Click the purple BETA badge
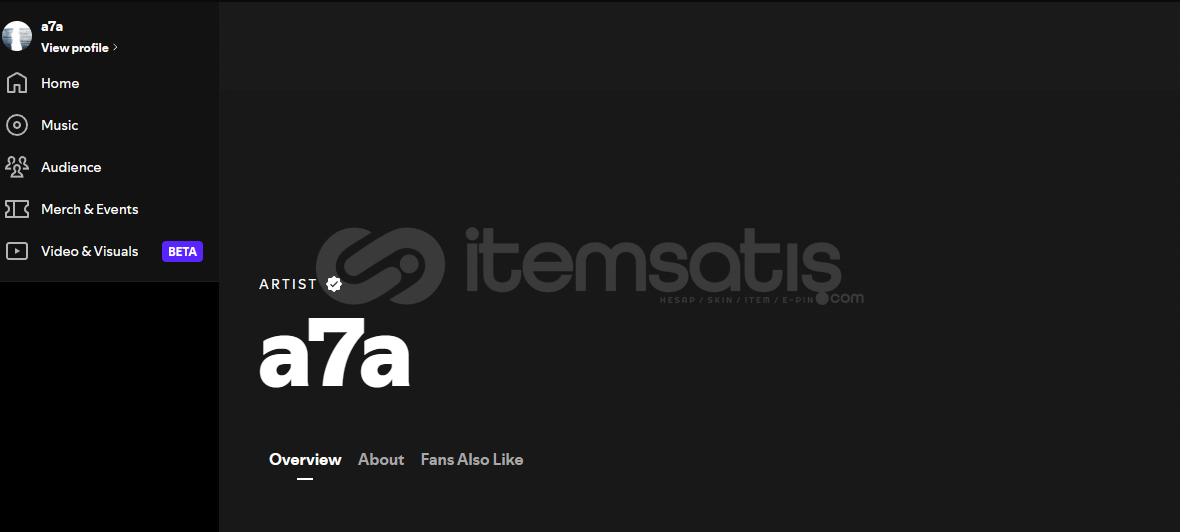The image size is (1180, 532). pos(182,251)
